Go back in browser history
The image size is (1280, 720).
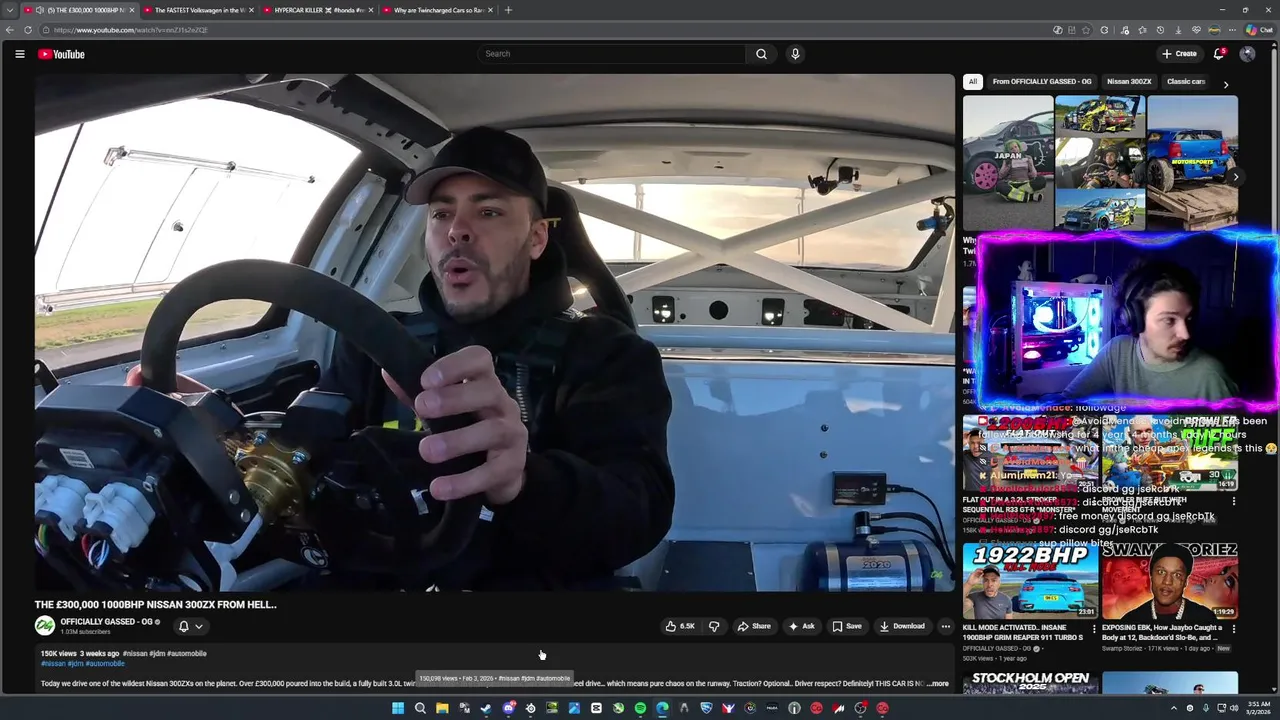pyautogui.click(x=9, y=30)
